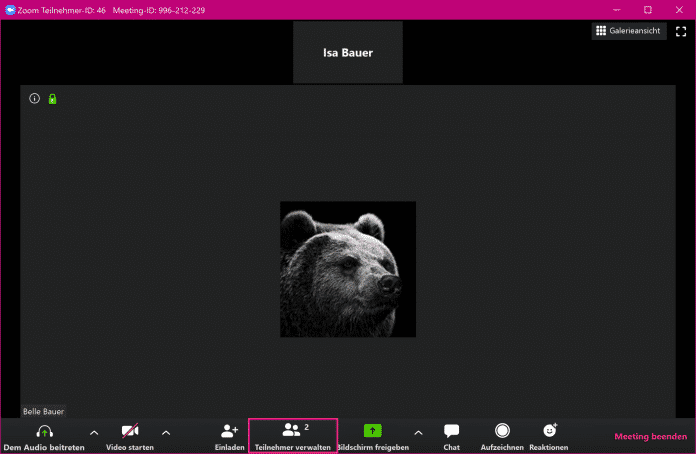The height and width of the screenshot is (454, 696).
Task: Expand the audio options arrow
Action: 94,432
